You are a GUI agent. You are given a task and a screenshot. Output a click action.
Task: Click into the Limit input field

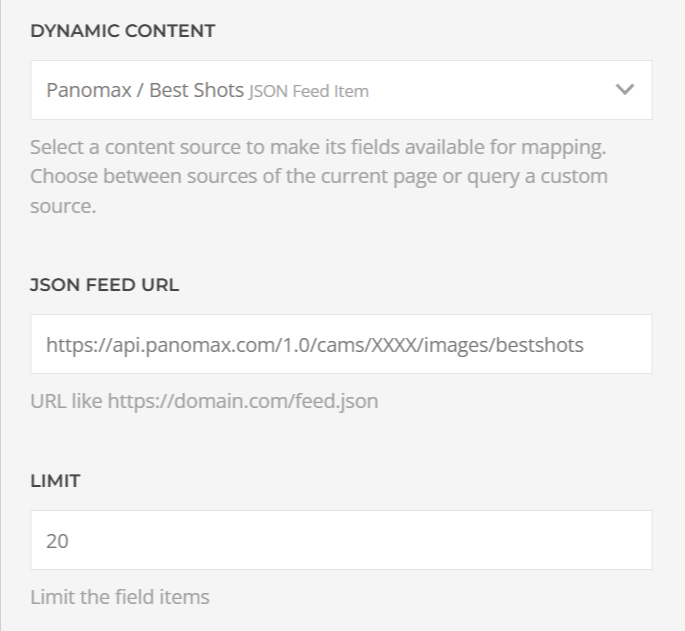pos(340,540)
